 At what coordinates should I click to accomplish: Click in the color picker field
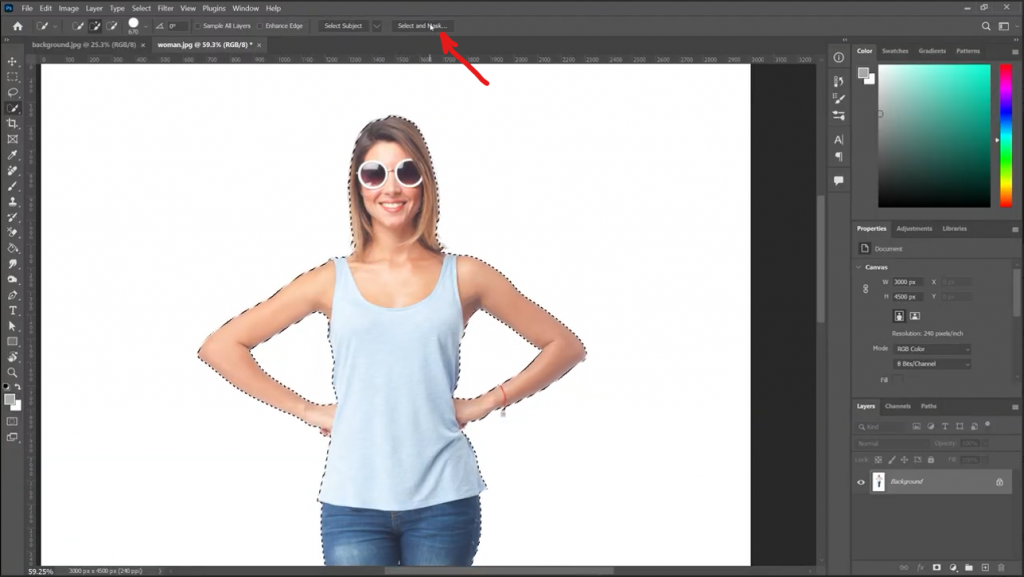[934, 136]
